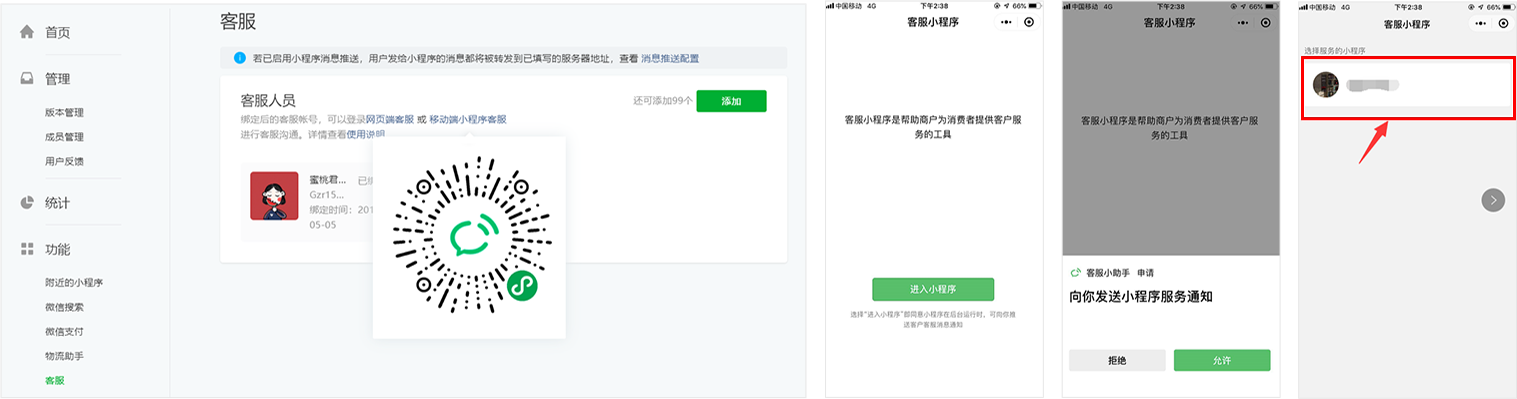Select 微信支付 in the sidebar

coord(64,331)
